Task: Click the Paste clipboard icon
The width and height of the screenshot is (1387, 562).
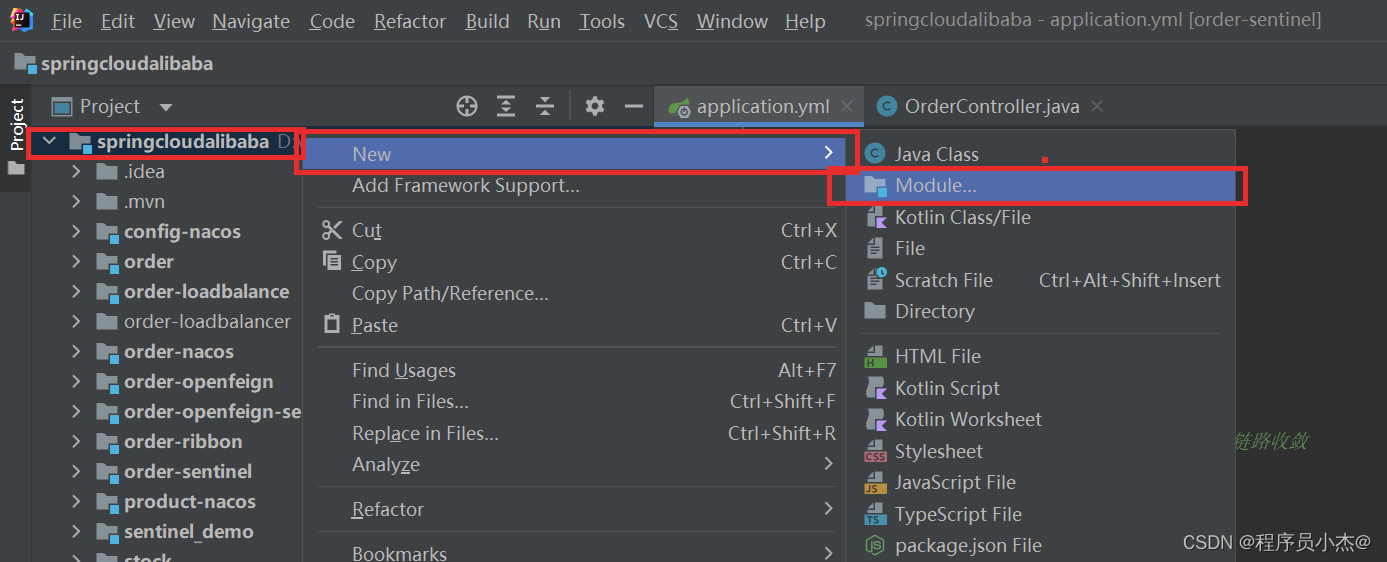Action: (x=332, y=324)
